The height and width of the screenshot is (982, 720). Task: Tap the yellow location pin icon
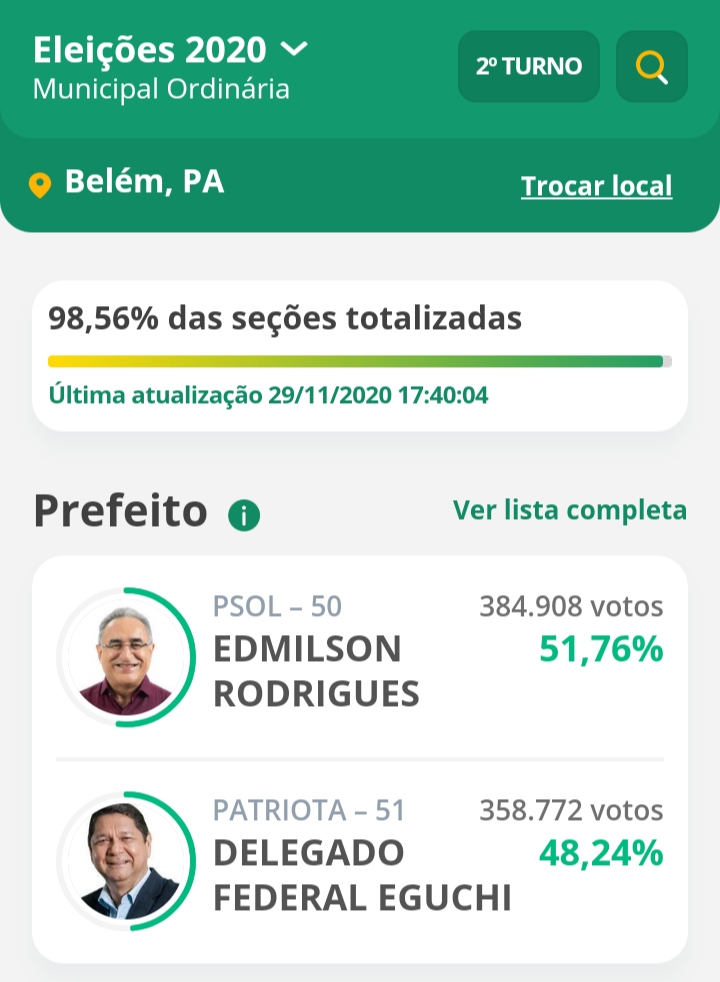[x=40, y=185]
